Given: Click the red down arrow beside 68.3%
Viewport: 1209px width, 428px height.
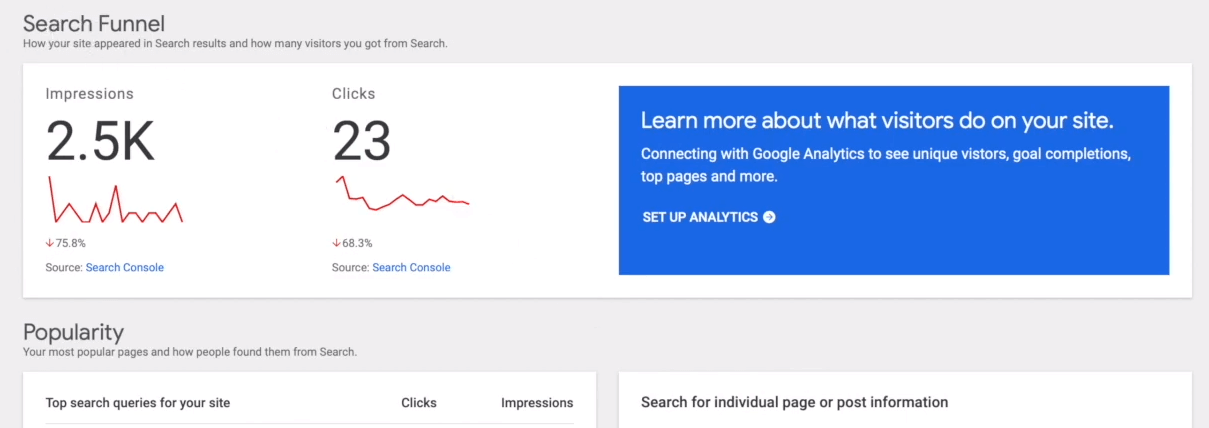Looking at the screenshot, I should (336, 243).
